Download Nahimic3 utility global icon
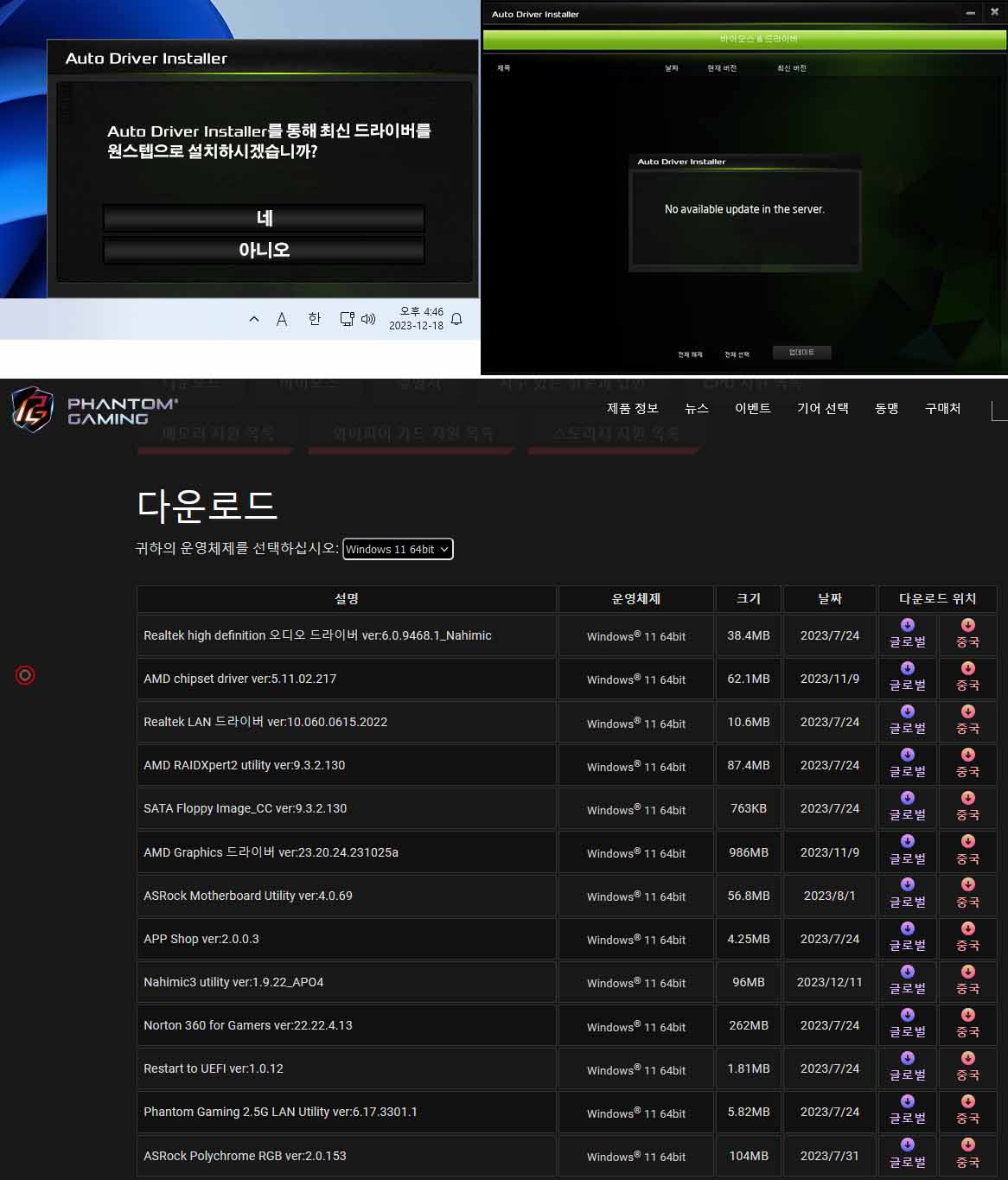The width and height of the screenshot is (1008, 1180). click(x=908, y=972)
